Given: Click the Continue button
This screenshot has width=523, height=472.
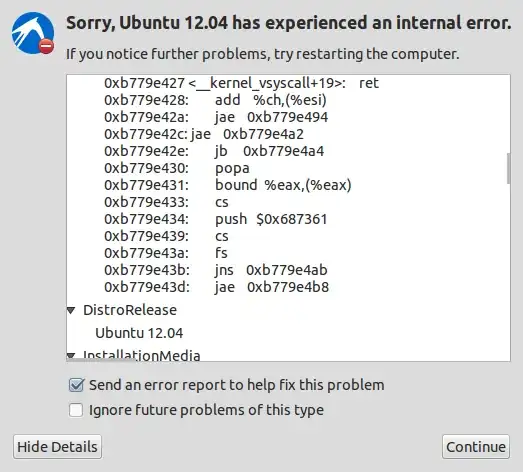Looking at the screenshot, I should (476, 447).
